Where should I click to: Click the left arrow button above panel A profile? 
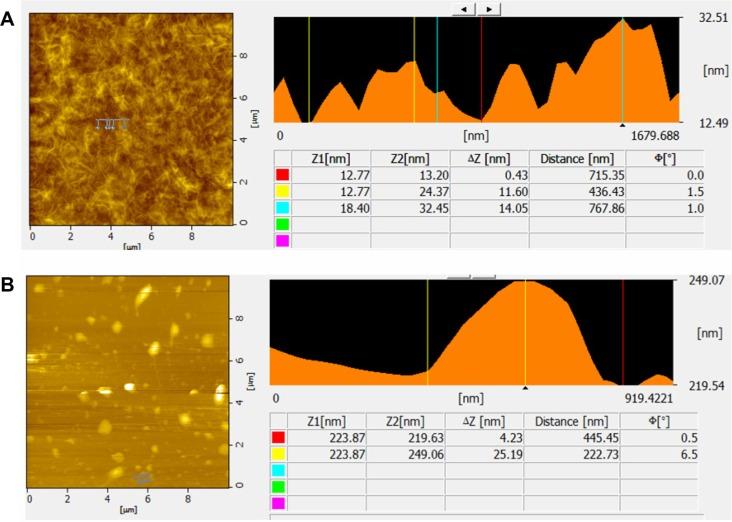click(465, 8)
